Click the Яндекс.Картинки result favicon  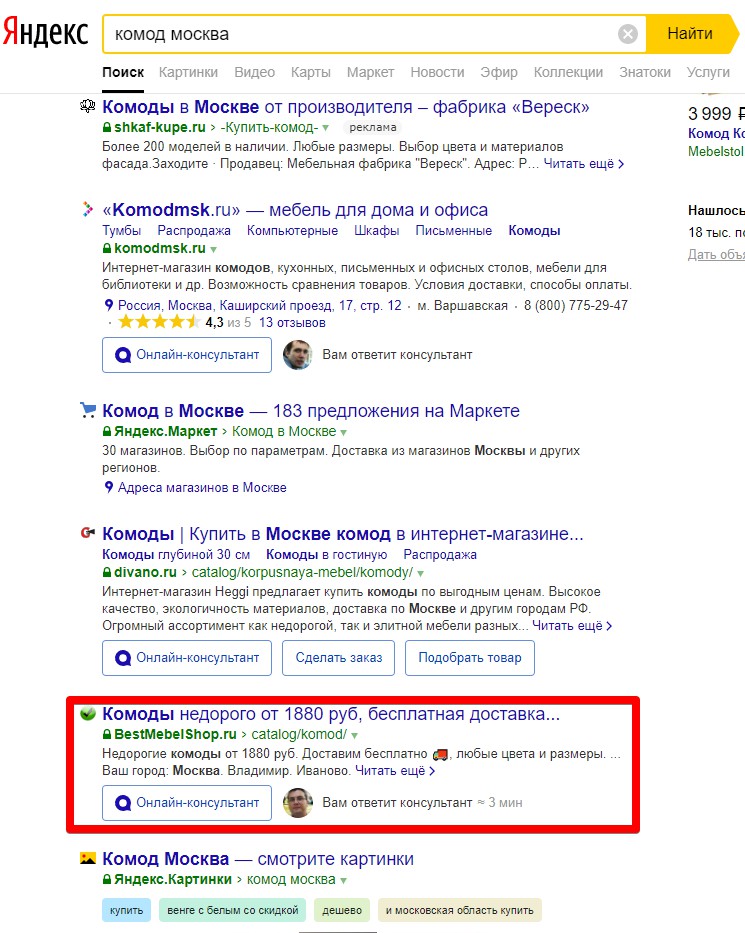[87, 858]
